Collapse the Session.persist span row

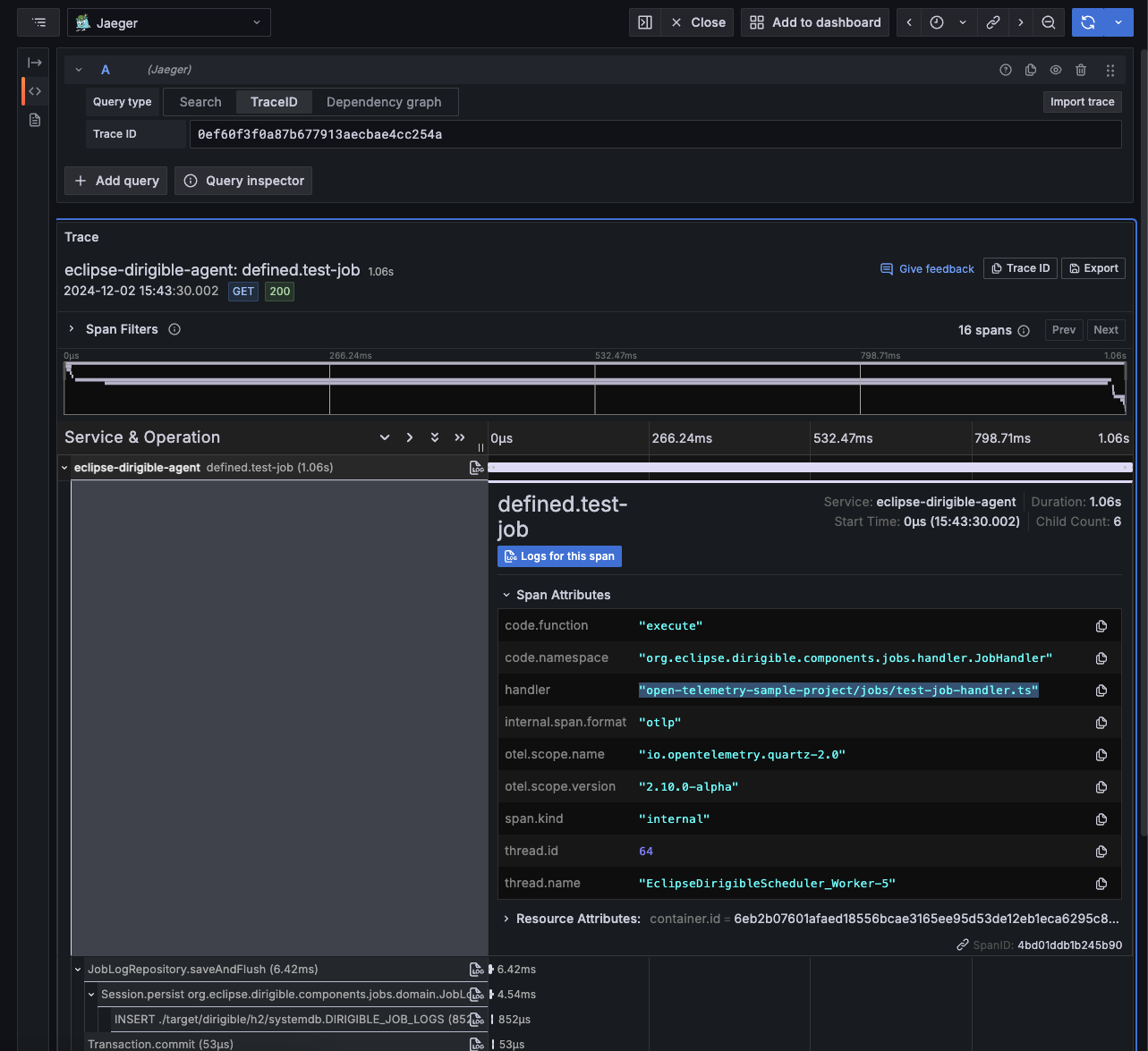[x=91, y=995]
